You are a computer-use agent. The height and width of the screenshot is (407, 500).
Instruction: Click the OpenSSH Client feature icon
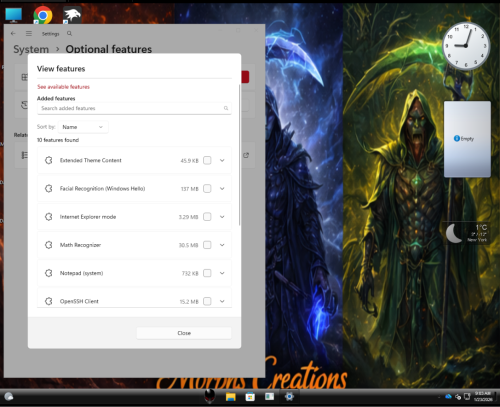tap(49, 301)
